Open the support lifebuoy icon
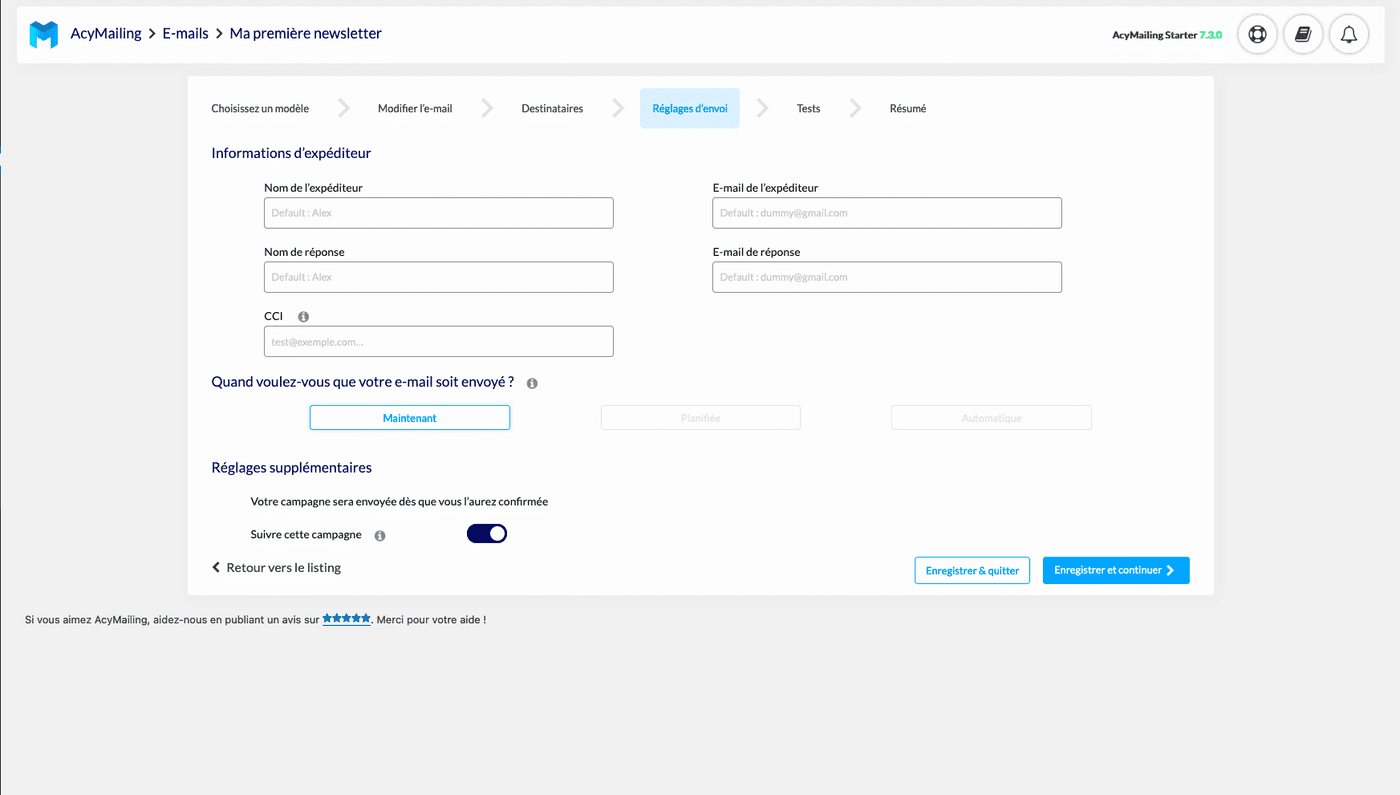The height and width of the screenshot is (795, 1400). click(x=1257, y=33)
